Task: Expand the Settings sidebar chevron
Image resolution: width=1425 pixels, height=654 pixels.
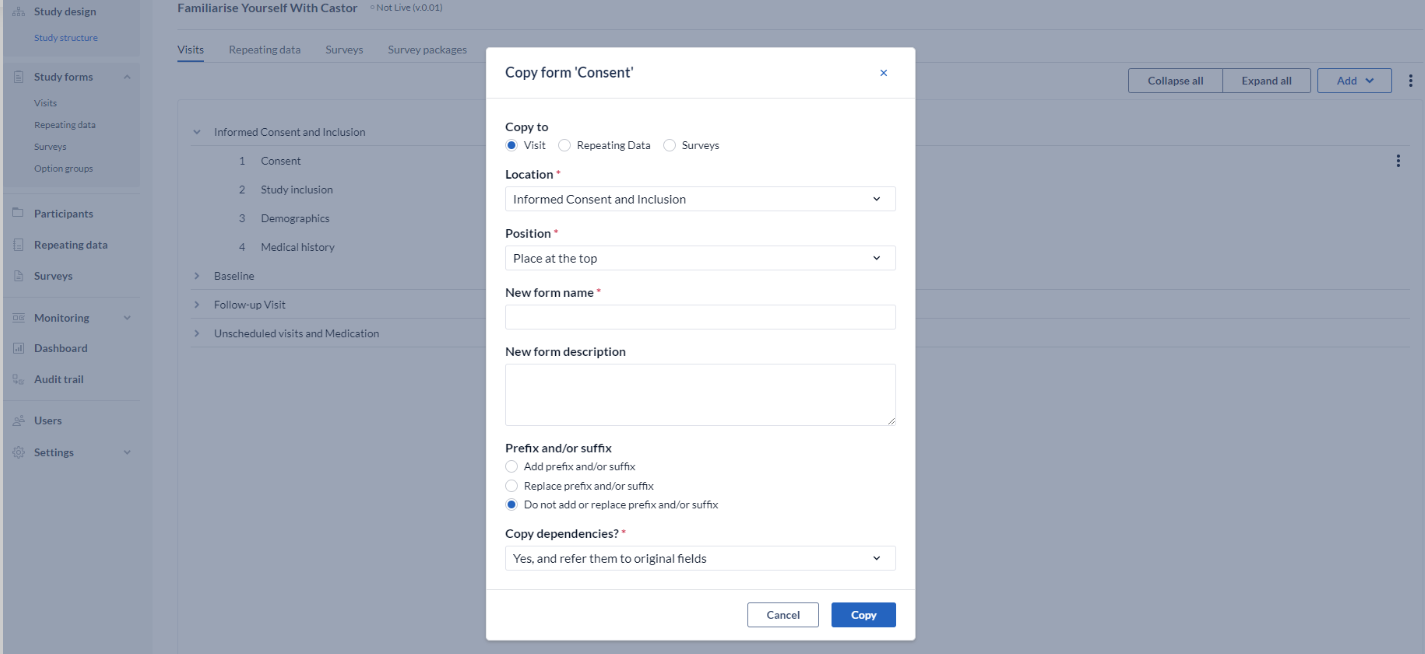Action: click(127, 453)
